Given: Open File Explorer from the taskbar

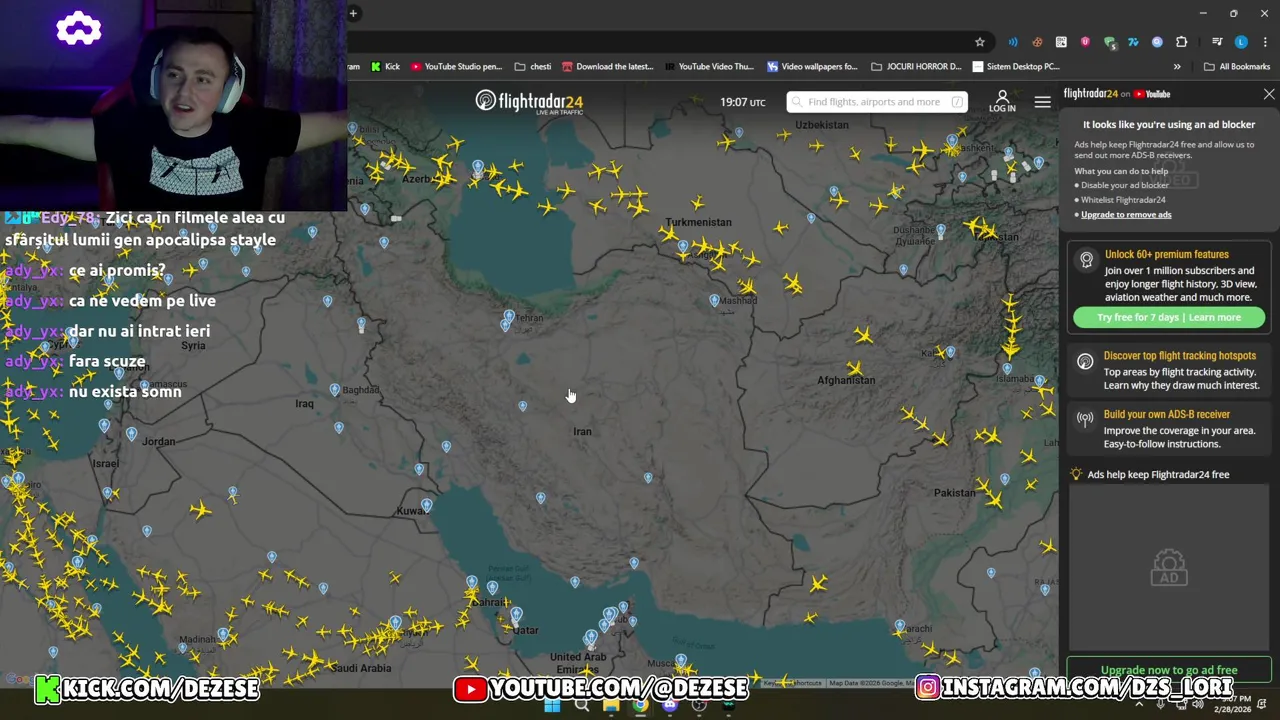Looking at the screenshot, I should (x=610, y=706).
